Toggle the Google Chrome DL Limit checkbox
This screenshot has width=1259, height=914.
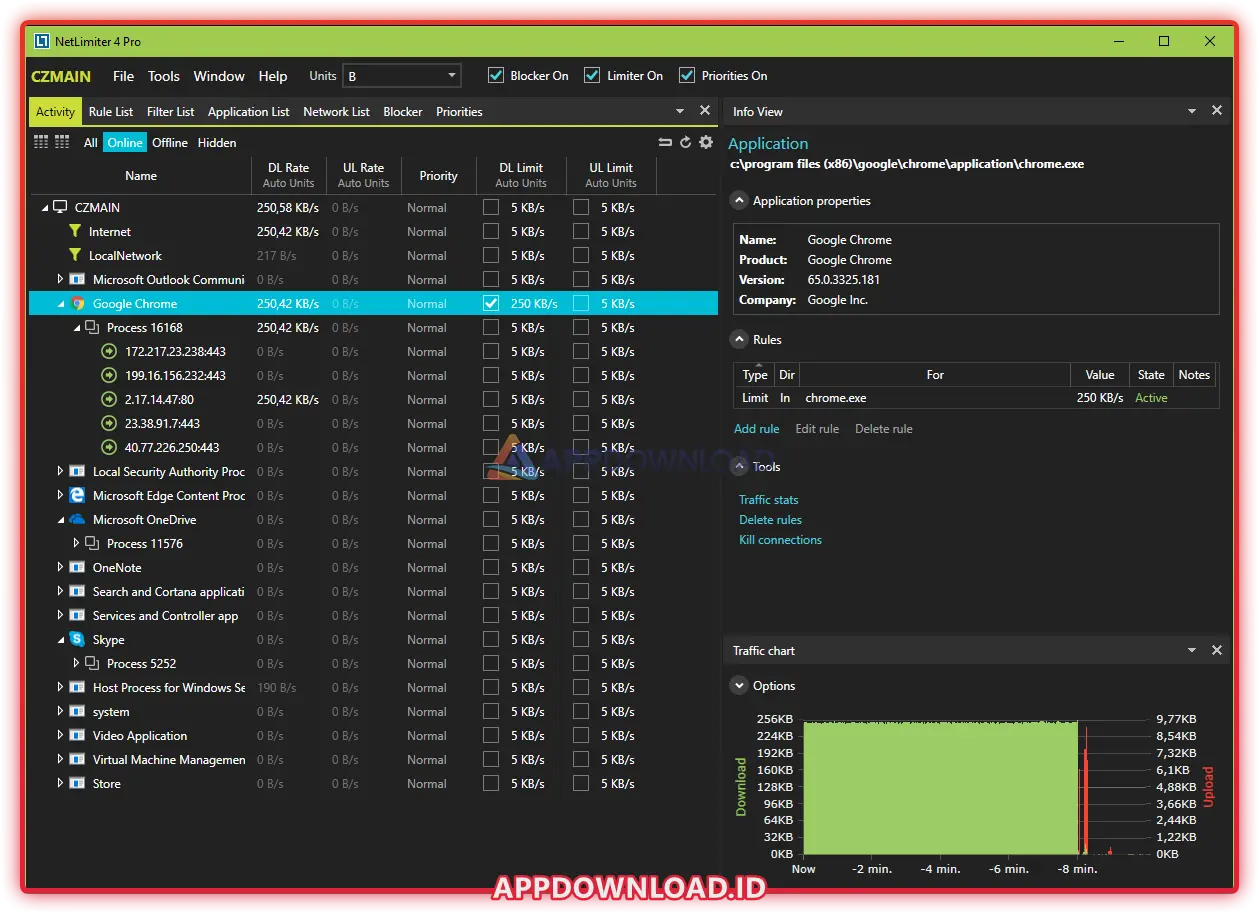click(x=491, y=304)
